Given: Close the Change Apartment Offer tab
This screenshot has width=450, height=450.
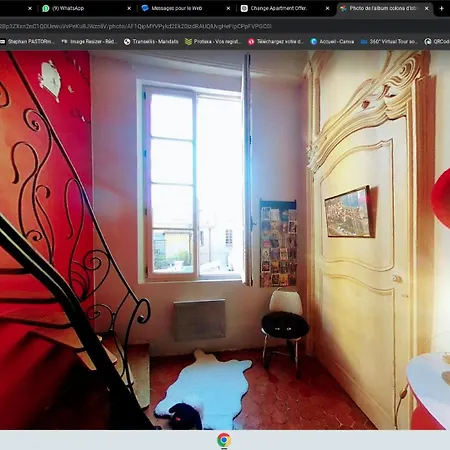Looking at the screenshot, I should point(328,8).
